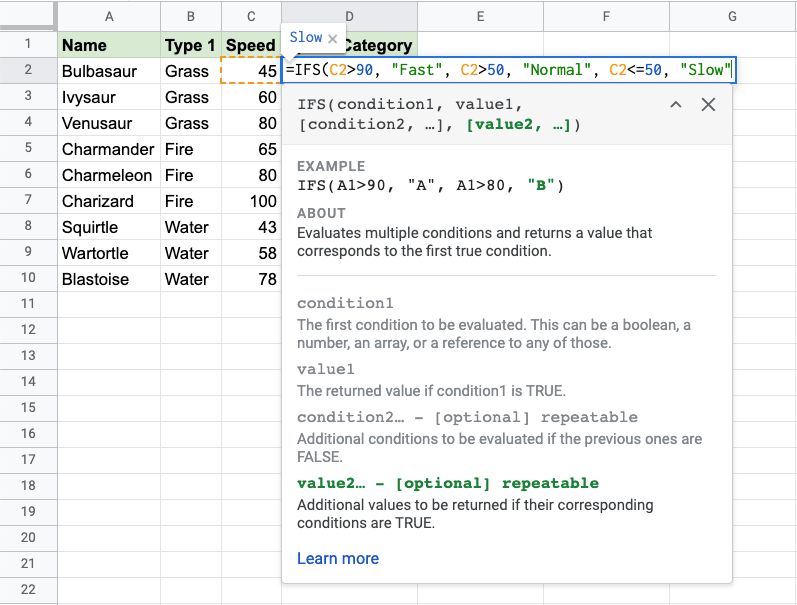
Task: Select the Speed column header cell
Action: click(x=251, y=45)
